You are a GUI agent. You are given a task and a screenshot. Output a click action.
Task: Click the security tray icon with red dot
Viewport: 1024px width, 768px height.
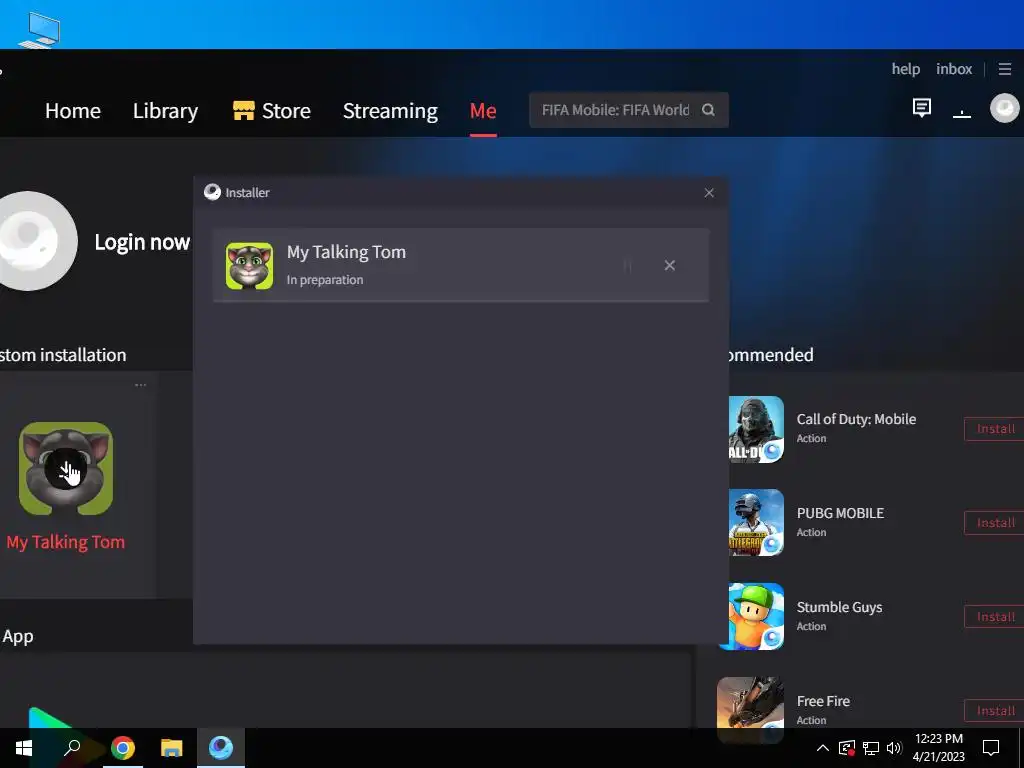pyautogui.click(x=847, y=748)
